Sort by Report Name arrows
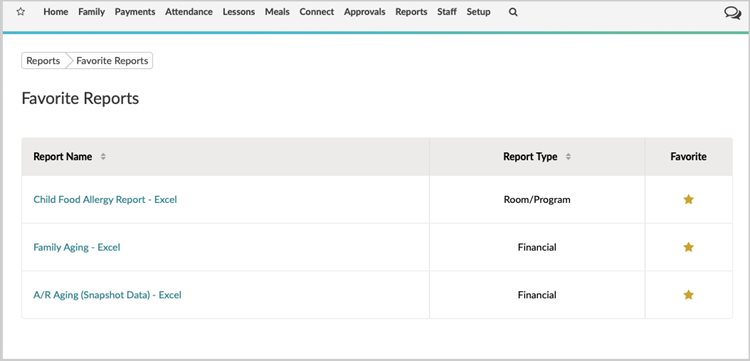The image size is (750, 361). pos(103,157)
